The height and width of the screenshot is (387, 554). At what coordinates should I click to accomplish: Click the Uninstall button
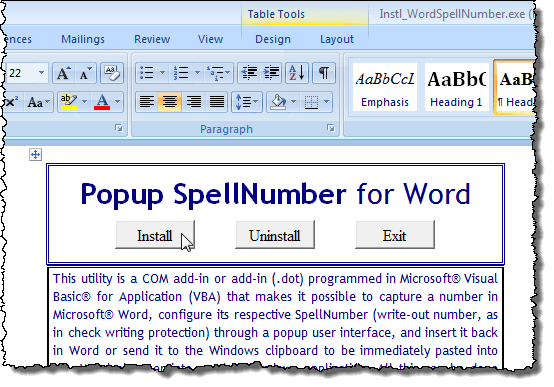[275, 235]
